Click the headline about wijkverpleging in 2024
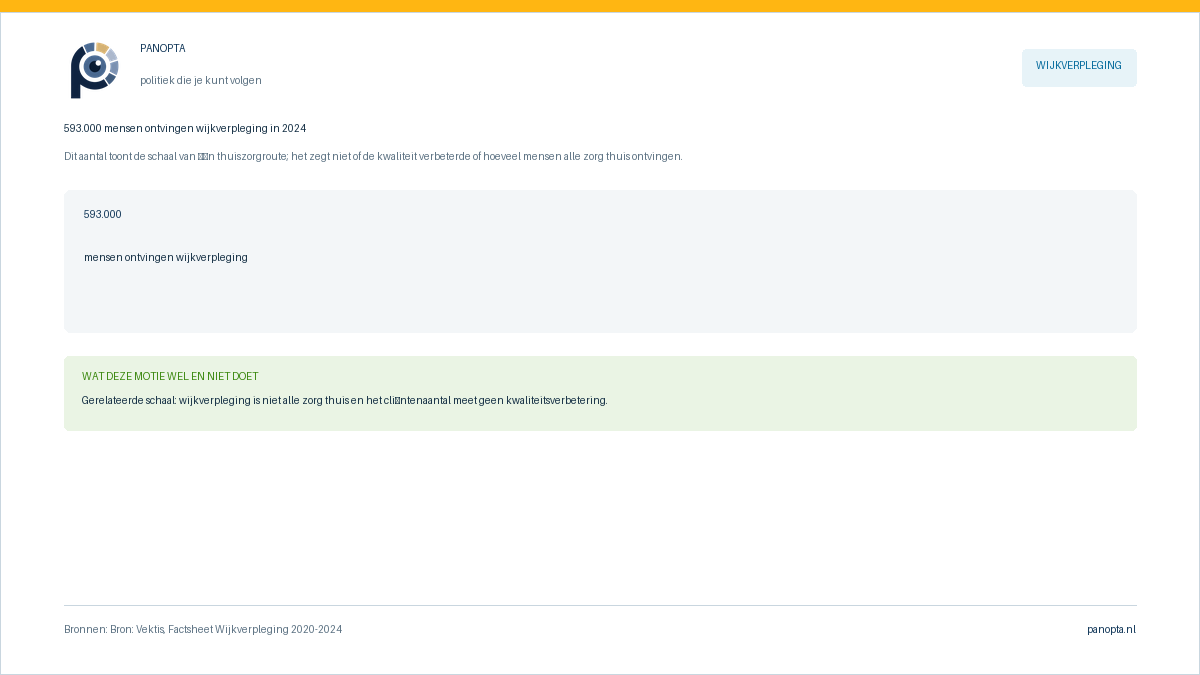This screenshot has height=675, width=1200. tap(185, 128)
